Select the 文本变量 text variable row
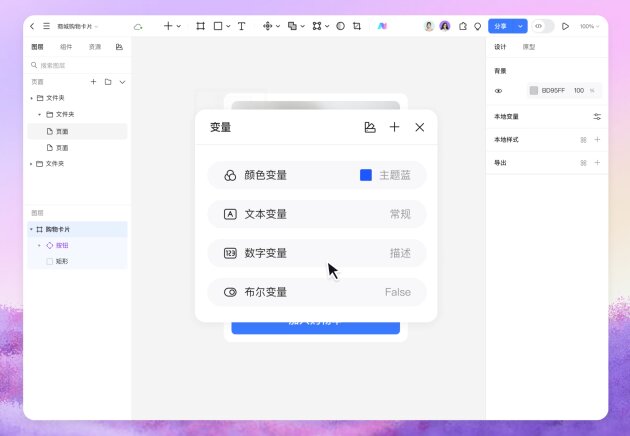 tap(317, 214)
